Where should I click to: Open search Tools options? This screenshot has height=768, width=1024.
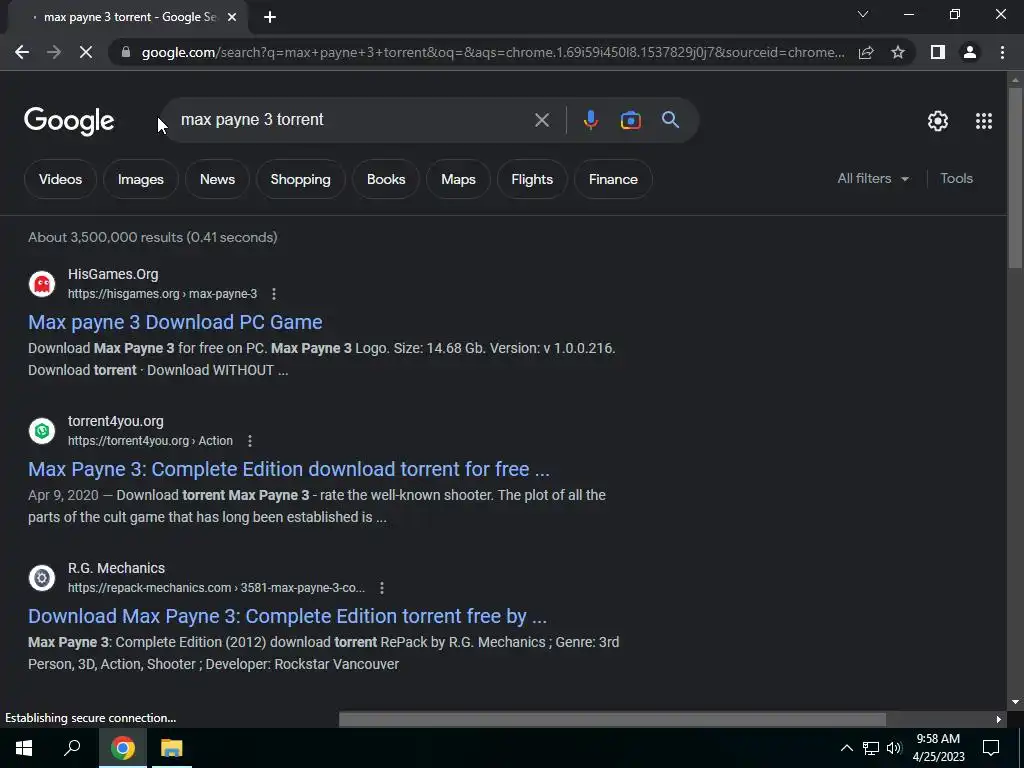956,178
